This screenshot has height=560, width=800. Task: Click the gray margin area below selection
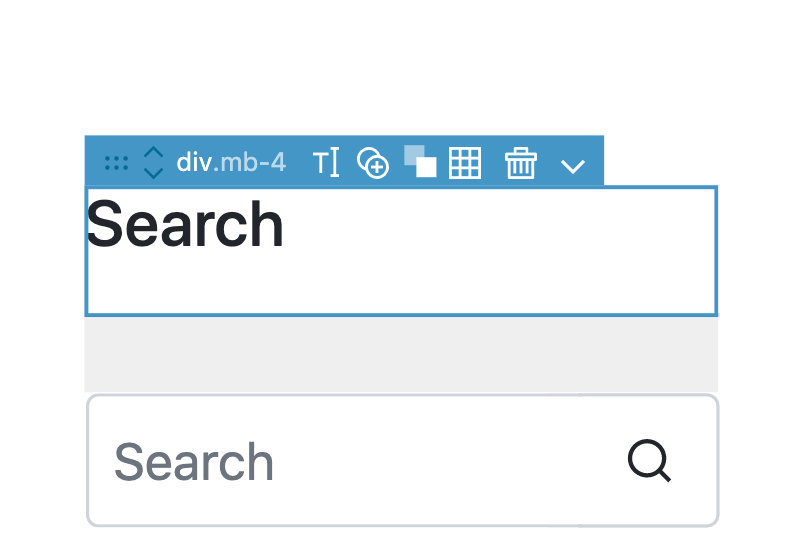401,354
